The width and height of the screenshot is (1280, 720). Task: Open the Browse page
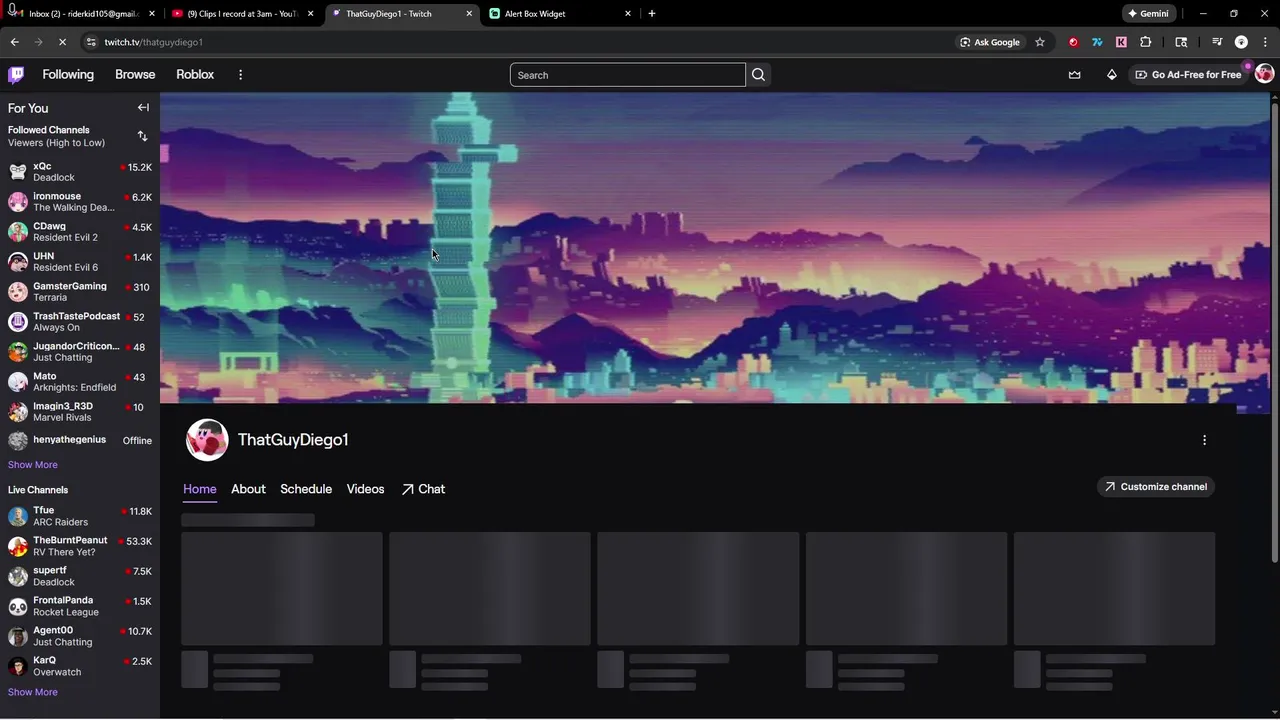(x=135, y=75)
